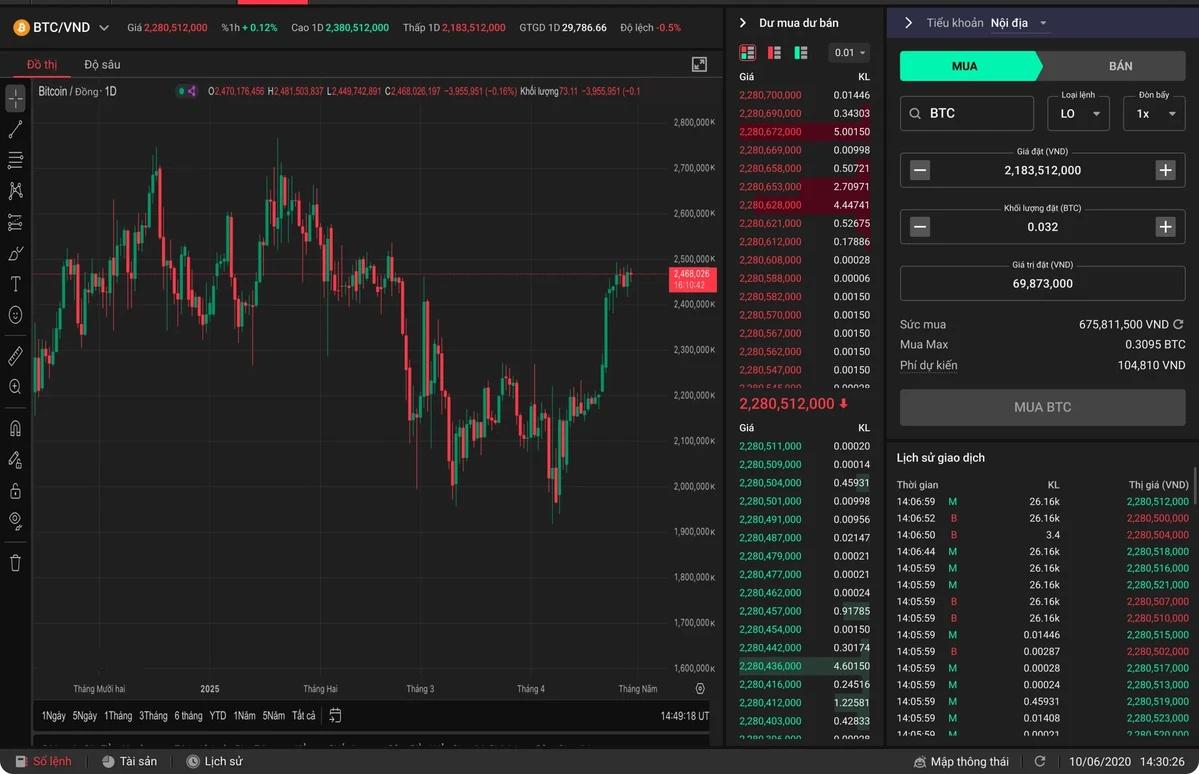
Task: Open the Đòn bẩy 1x leverage dropdown
Action: (x=1154, y=113)
